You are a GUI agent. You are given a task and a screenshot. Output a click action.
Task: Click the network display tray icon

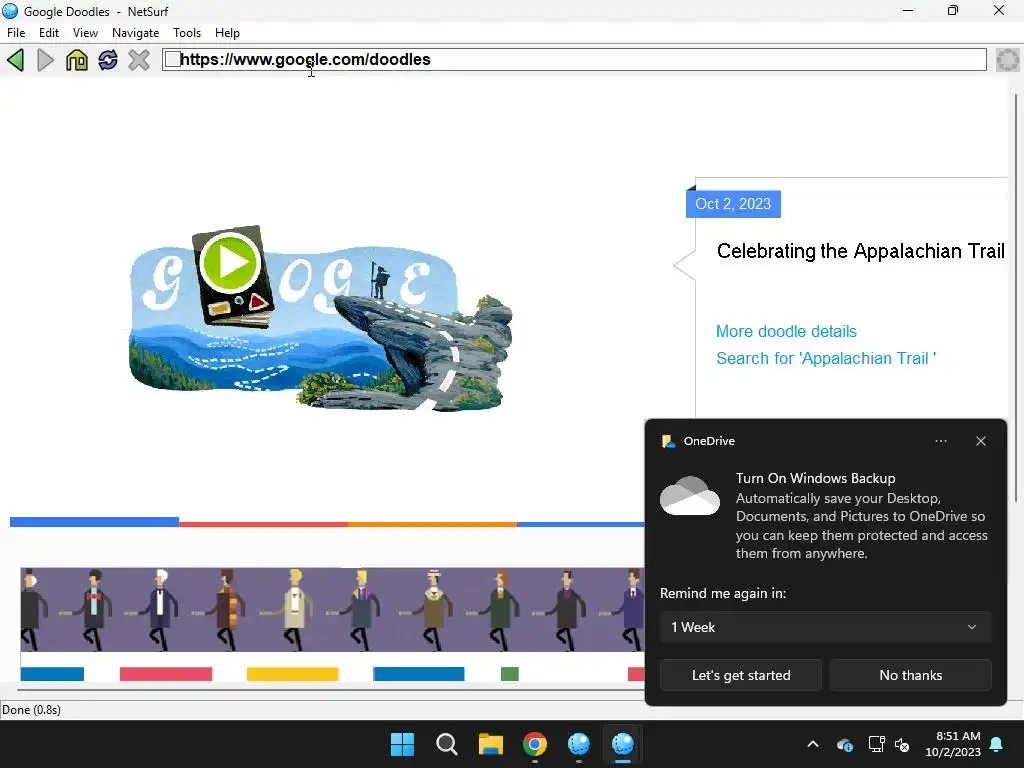(876, 744)
